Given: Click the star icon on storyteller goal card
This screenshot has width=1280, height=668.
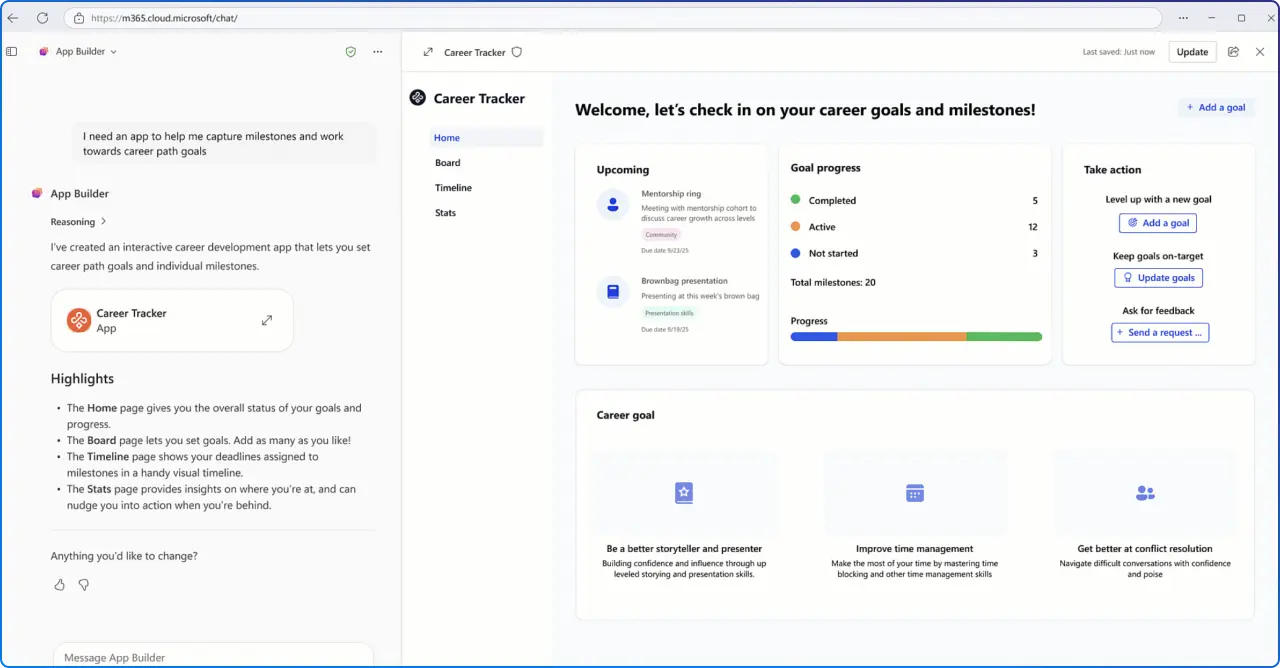Looking at the screenshot, I should tap(684, 492).
